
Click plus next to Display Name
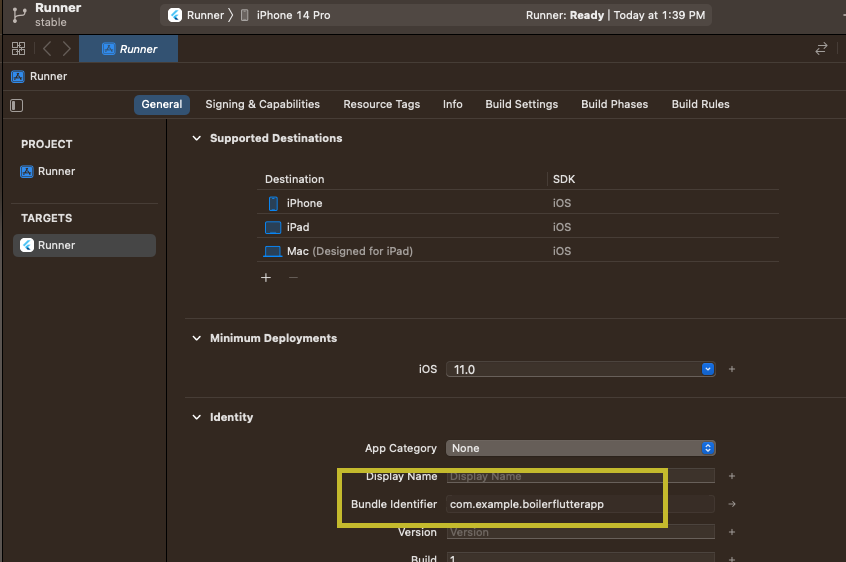point(732,476)
